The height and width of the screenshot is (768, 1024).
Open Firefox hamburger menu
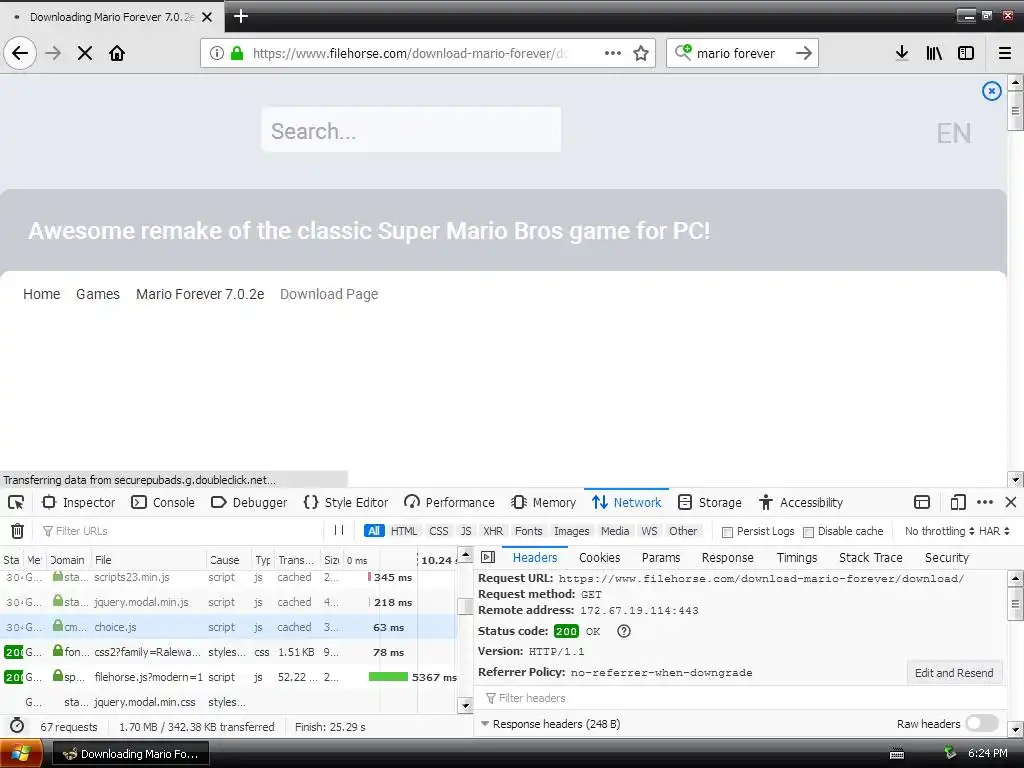(1005, 53)
